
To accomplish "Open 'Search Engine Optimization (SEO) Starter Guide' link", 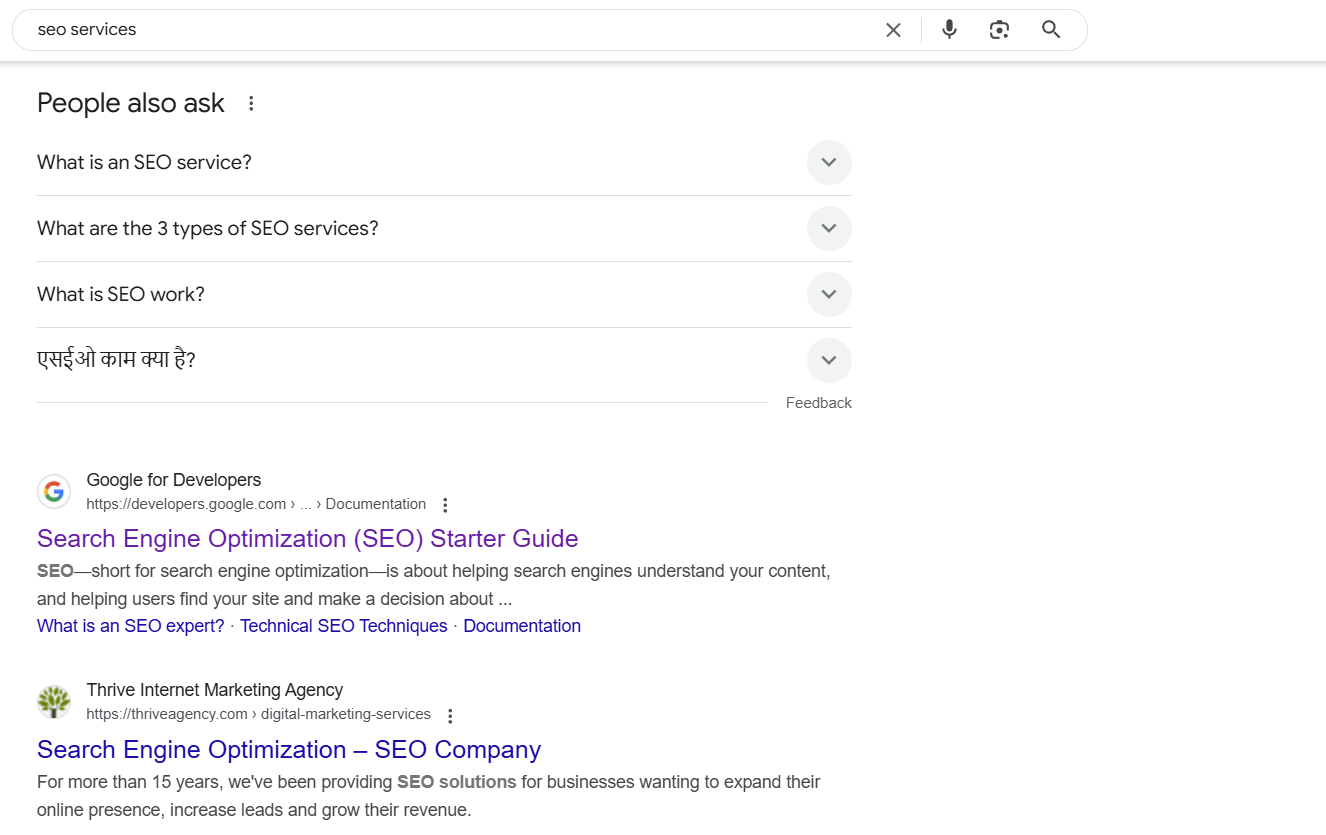I will click(308, 539).
